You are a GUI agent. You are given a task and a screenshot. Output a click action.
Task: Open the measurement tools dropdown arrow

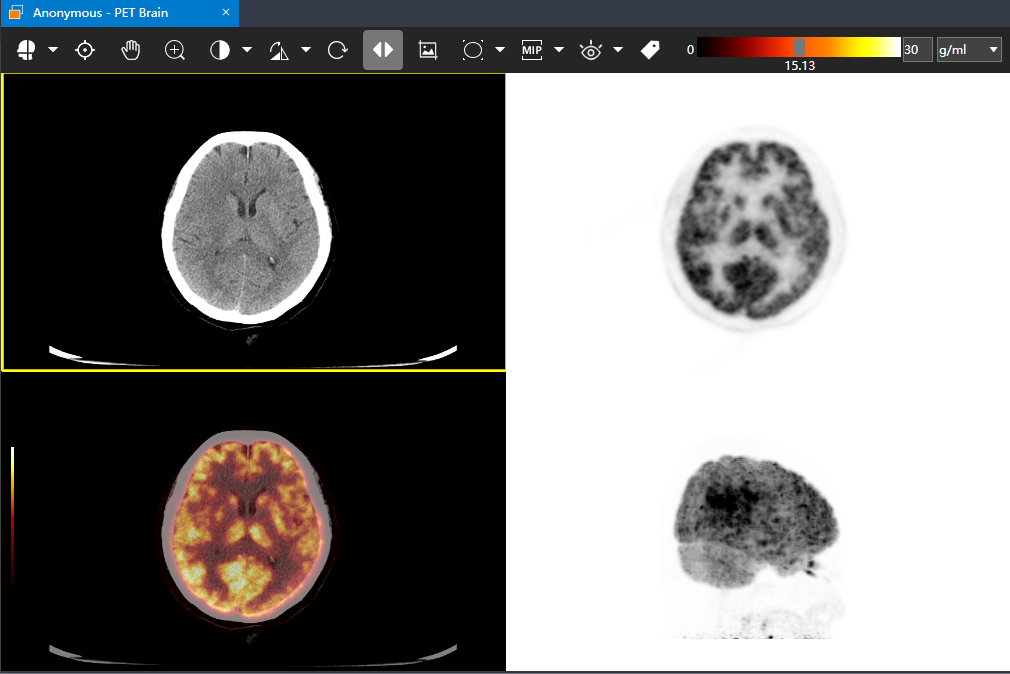coord(306,50)
